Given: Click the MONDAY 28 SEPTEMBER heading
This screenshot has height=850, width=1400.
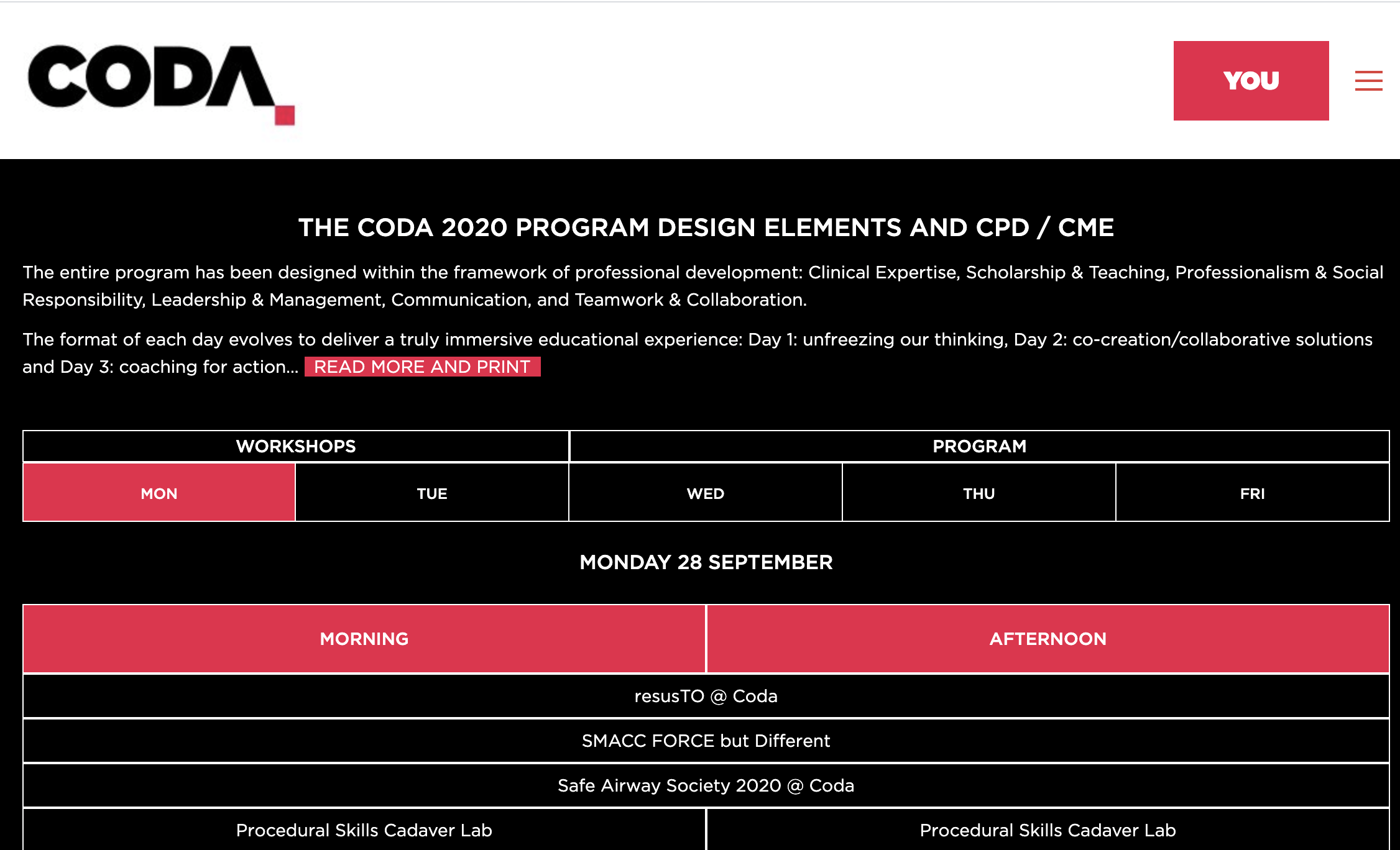Looking at the screenshot, I should pyautogui.click(x=706, y=562).
